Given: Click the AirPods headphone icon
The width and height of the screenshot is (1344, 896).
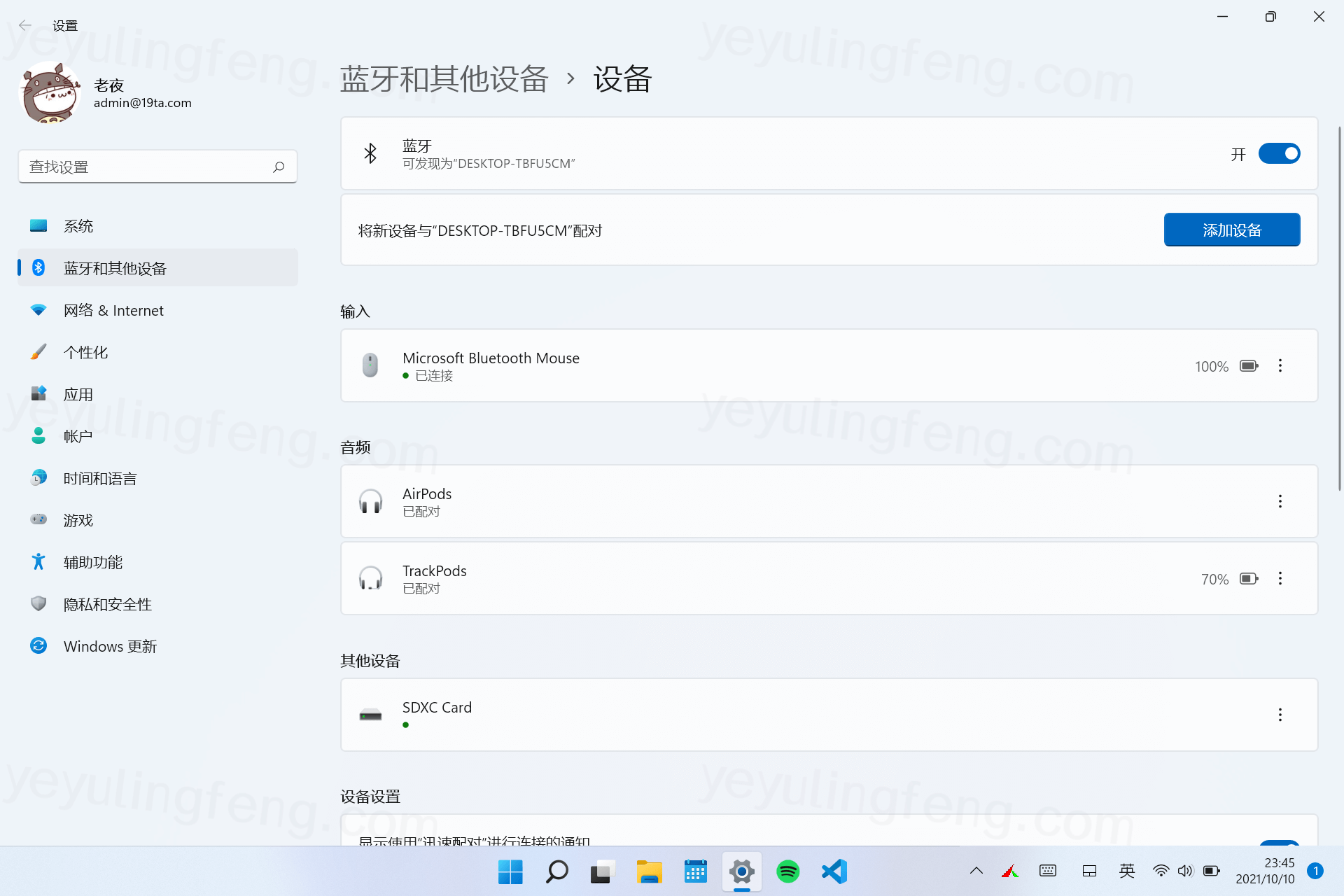Looking at the screenshot, I should click(x=370, y=501).
